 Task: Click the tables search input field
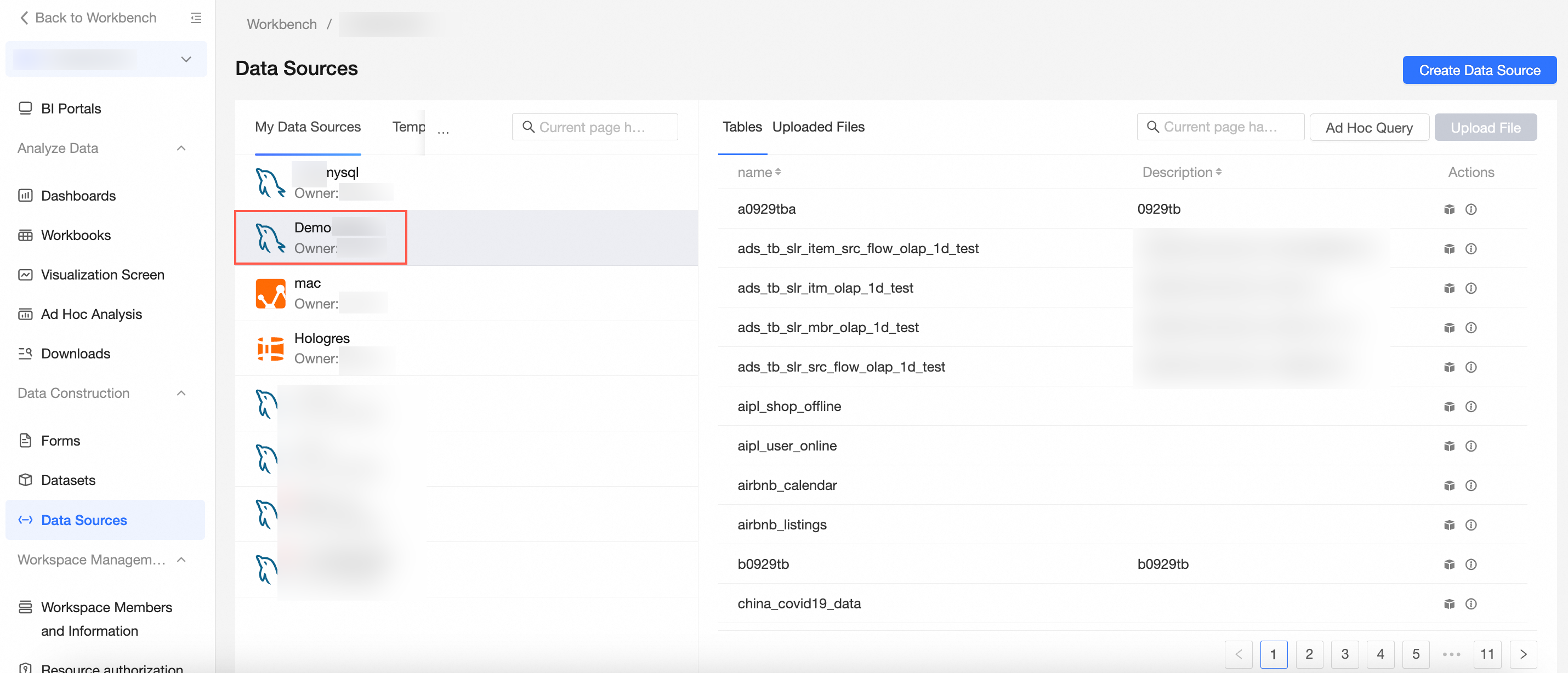(1220, 127)
